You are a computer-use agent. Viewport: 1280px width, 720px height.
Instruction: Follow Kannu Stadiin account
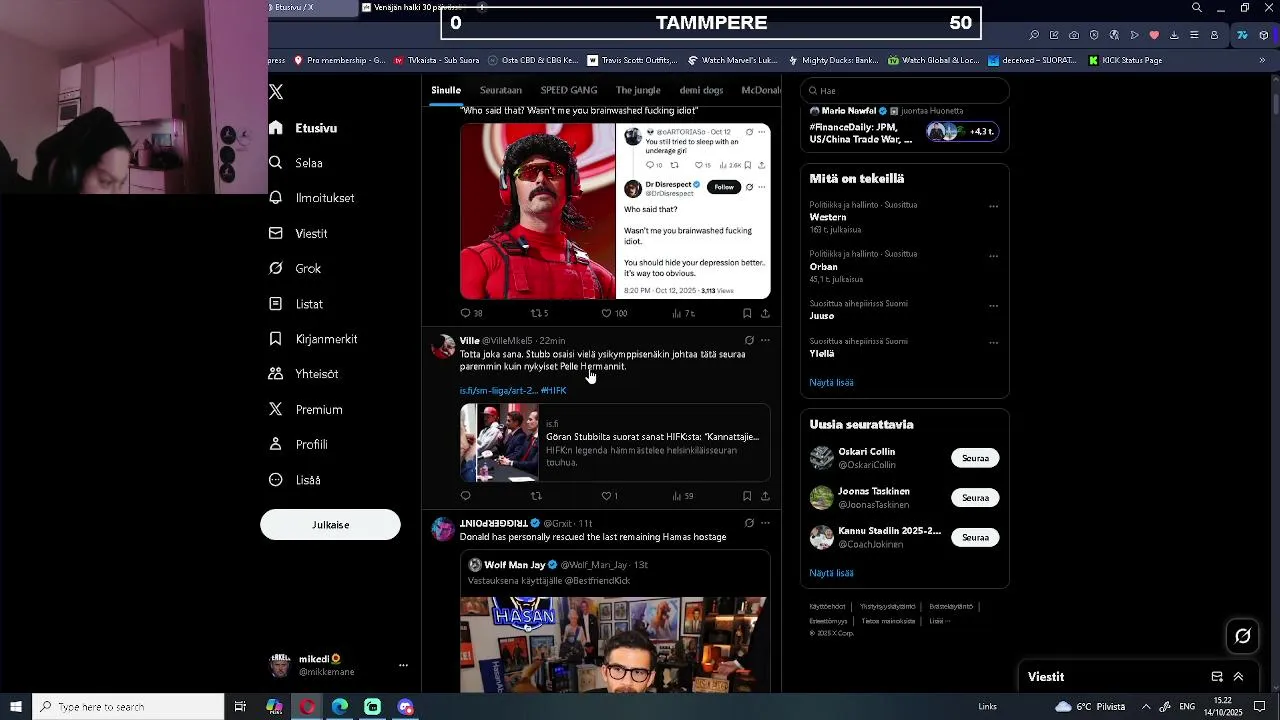pyautogui.click(x=975, y=538)
